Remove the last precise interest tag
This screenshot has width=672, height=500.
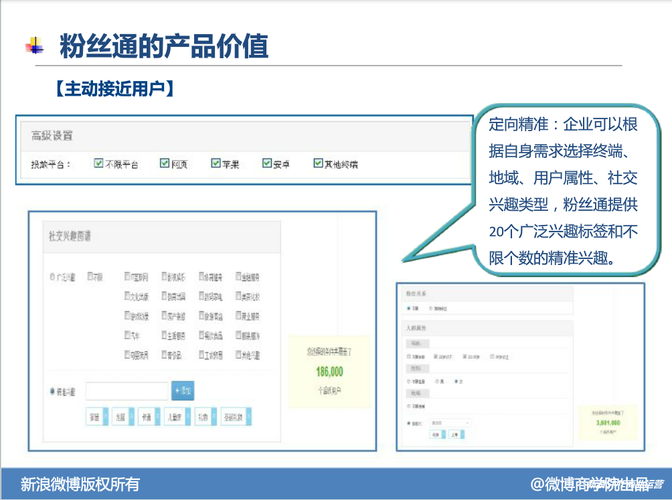[x=249, y=416]
